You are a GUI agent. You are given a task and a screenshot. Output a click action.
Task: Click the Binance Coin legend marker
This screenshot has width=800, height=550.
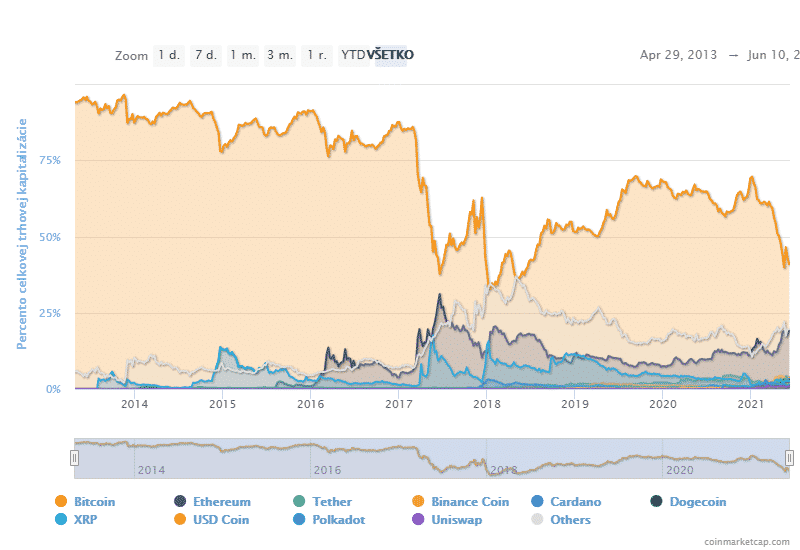[x=418, y=502]
